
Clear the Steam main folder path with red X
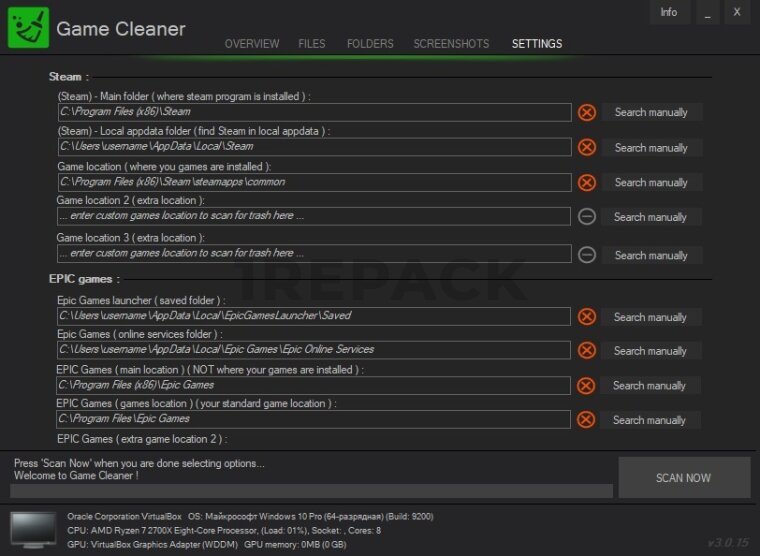point(587,112)
